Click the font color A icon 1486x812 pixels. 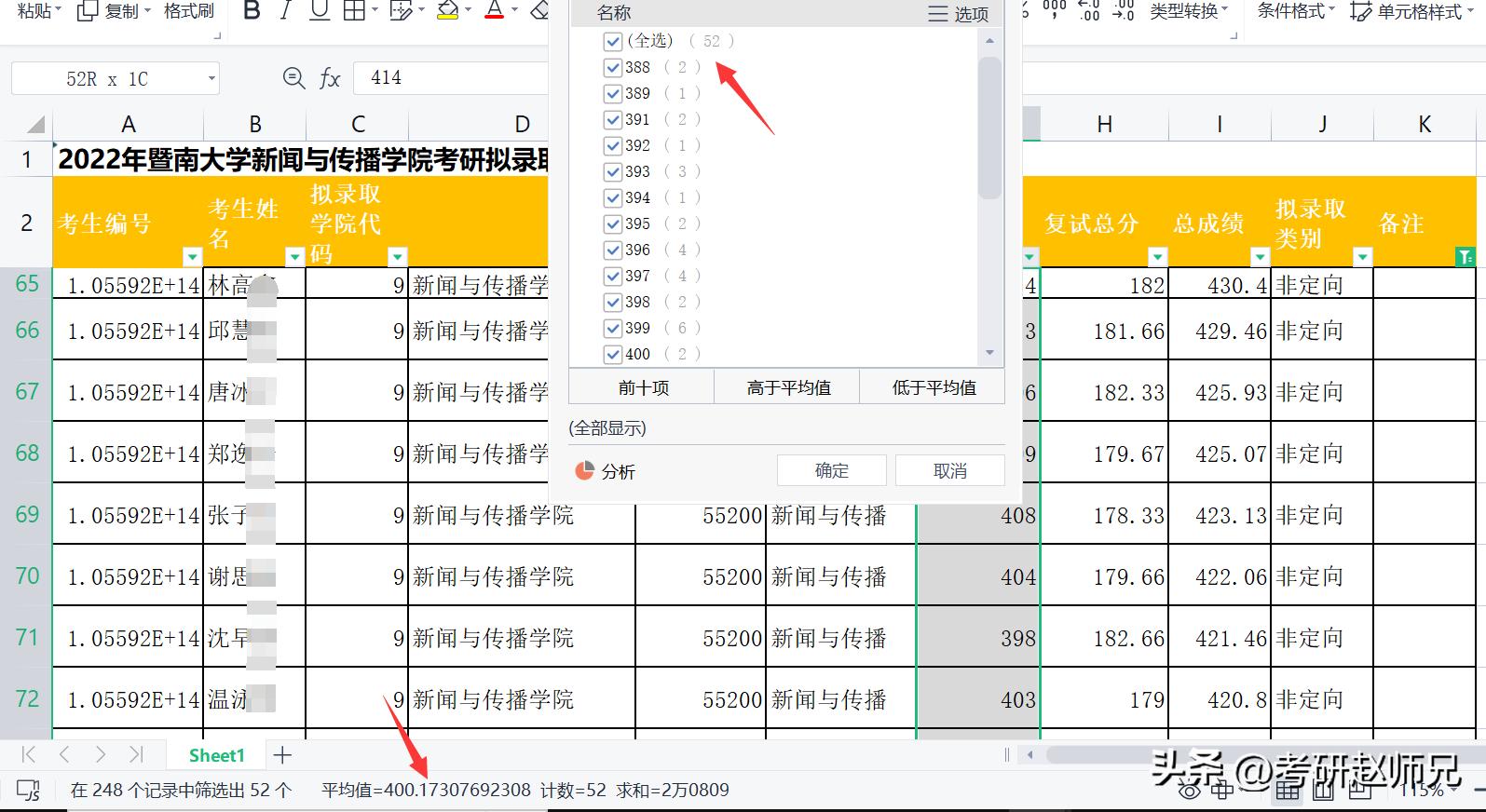pyautogui.click(x=495, y=11)
